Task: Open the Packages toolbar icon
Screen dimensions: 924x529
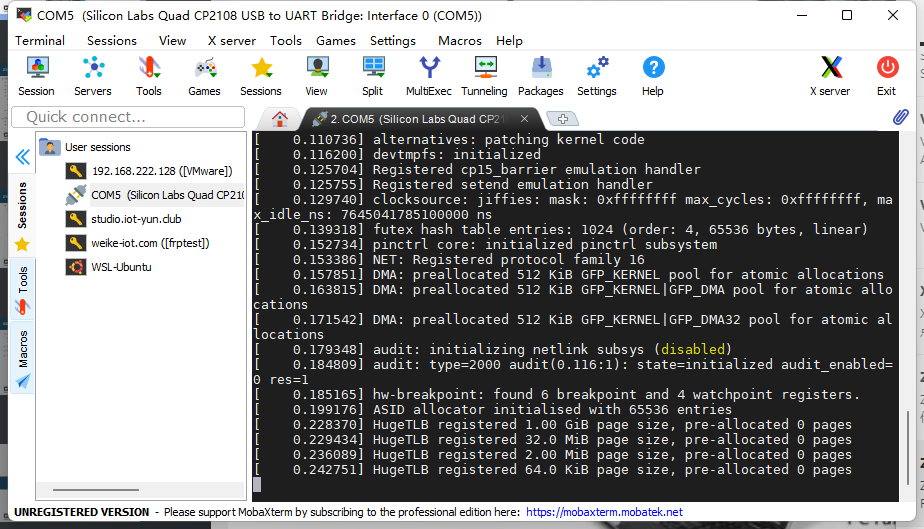Action: [x=541, y=76]
